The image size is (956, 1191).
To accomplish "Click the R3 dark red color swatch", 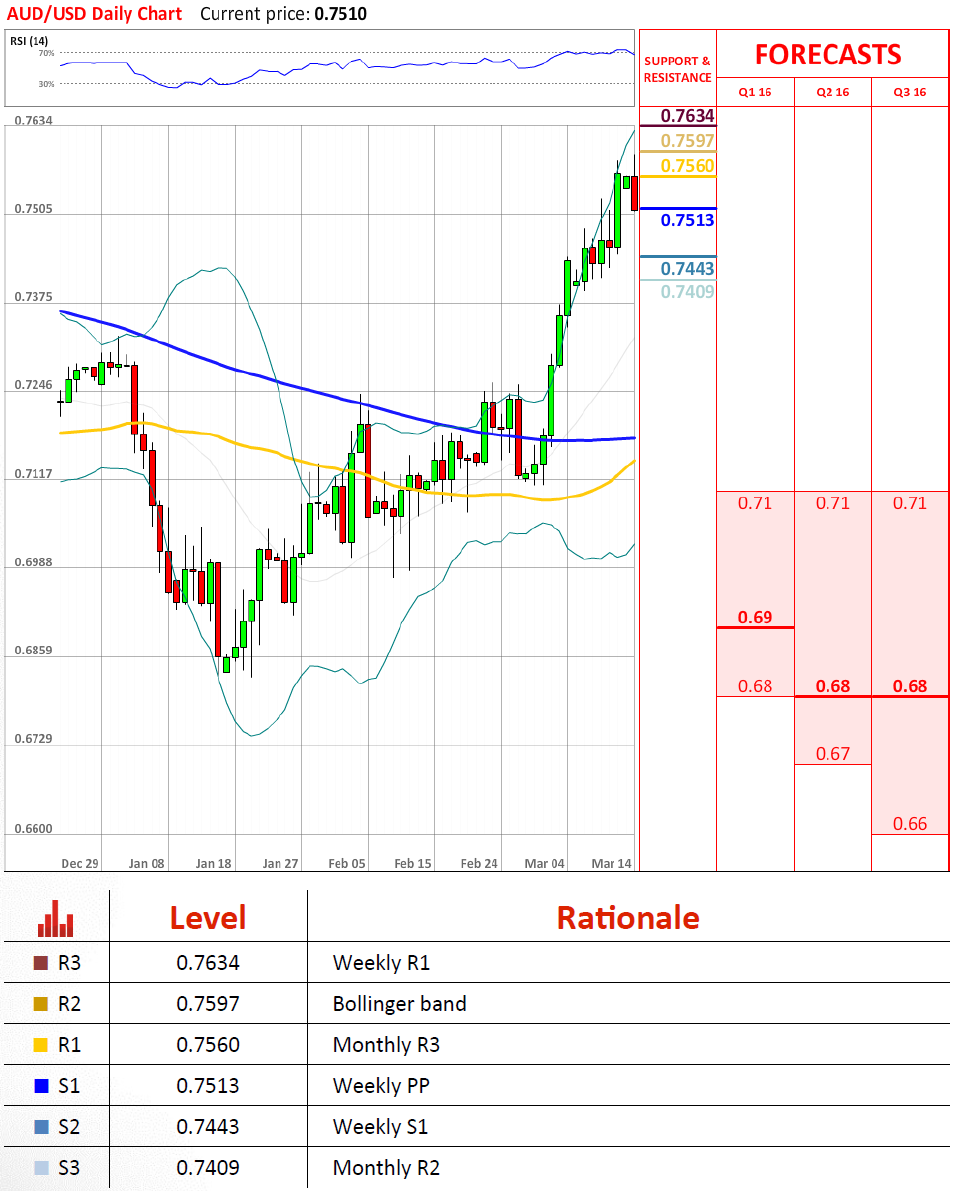I will point(41,963).
